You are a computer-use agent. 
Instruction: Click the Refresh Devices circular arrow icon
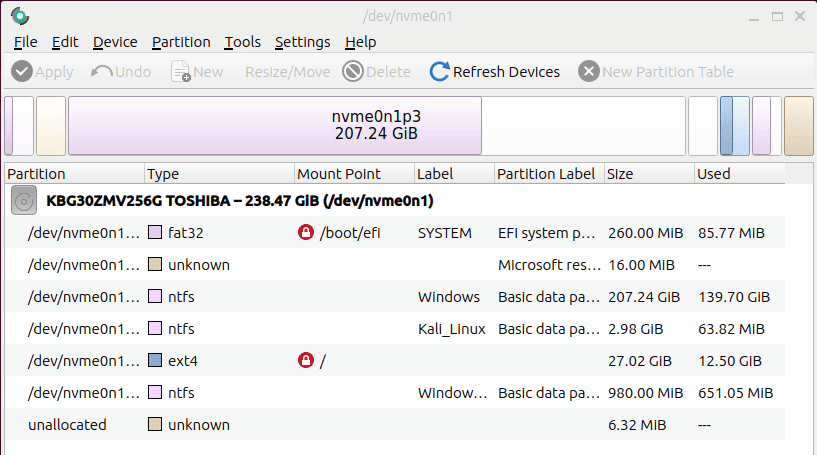[439, 71]
